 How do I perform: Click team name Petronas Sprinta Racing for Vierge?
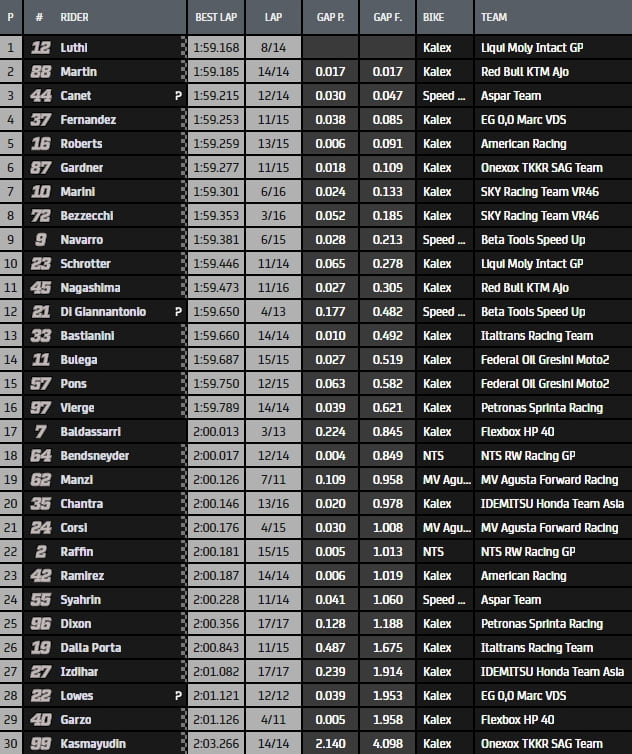[542, 408]
